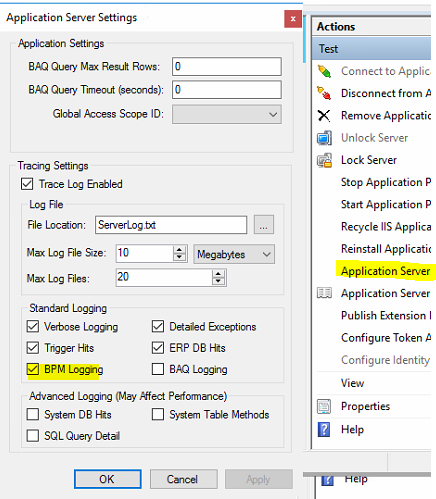This screenshot has height=499, width=436.
Task: Click the Max Log Files value field
Action: pos(164,278)
